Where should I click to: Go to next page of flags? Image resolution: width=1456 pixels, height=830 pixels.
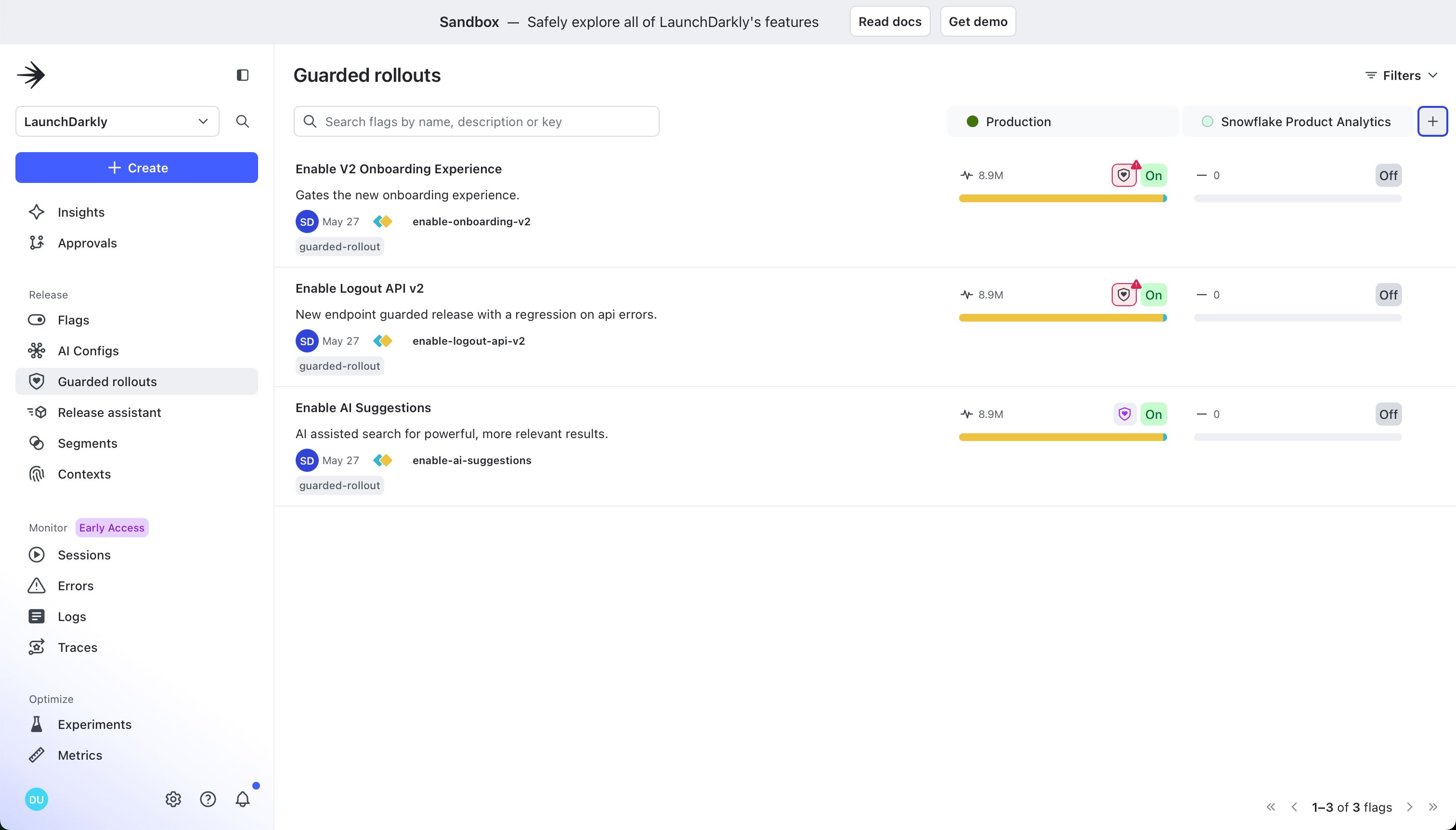tap(1410, 807)
